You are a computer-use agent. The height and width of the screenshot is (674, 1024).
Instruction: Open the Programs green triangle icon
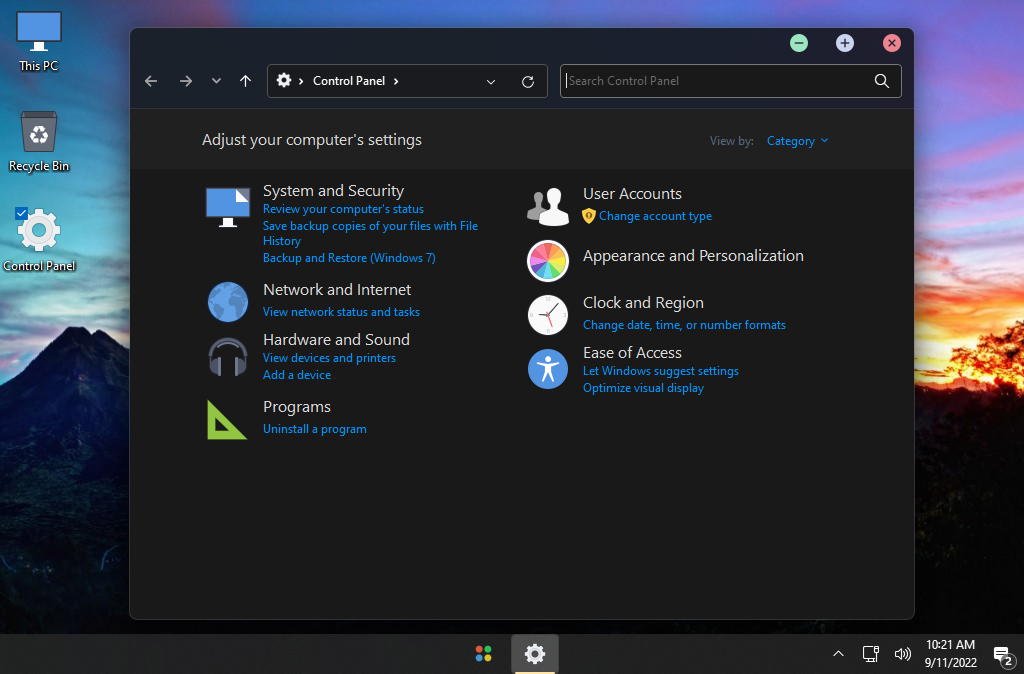pos(227,420)
